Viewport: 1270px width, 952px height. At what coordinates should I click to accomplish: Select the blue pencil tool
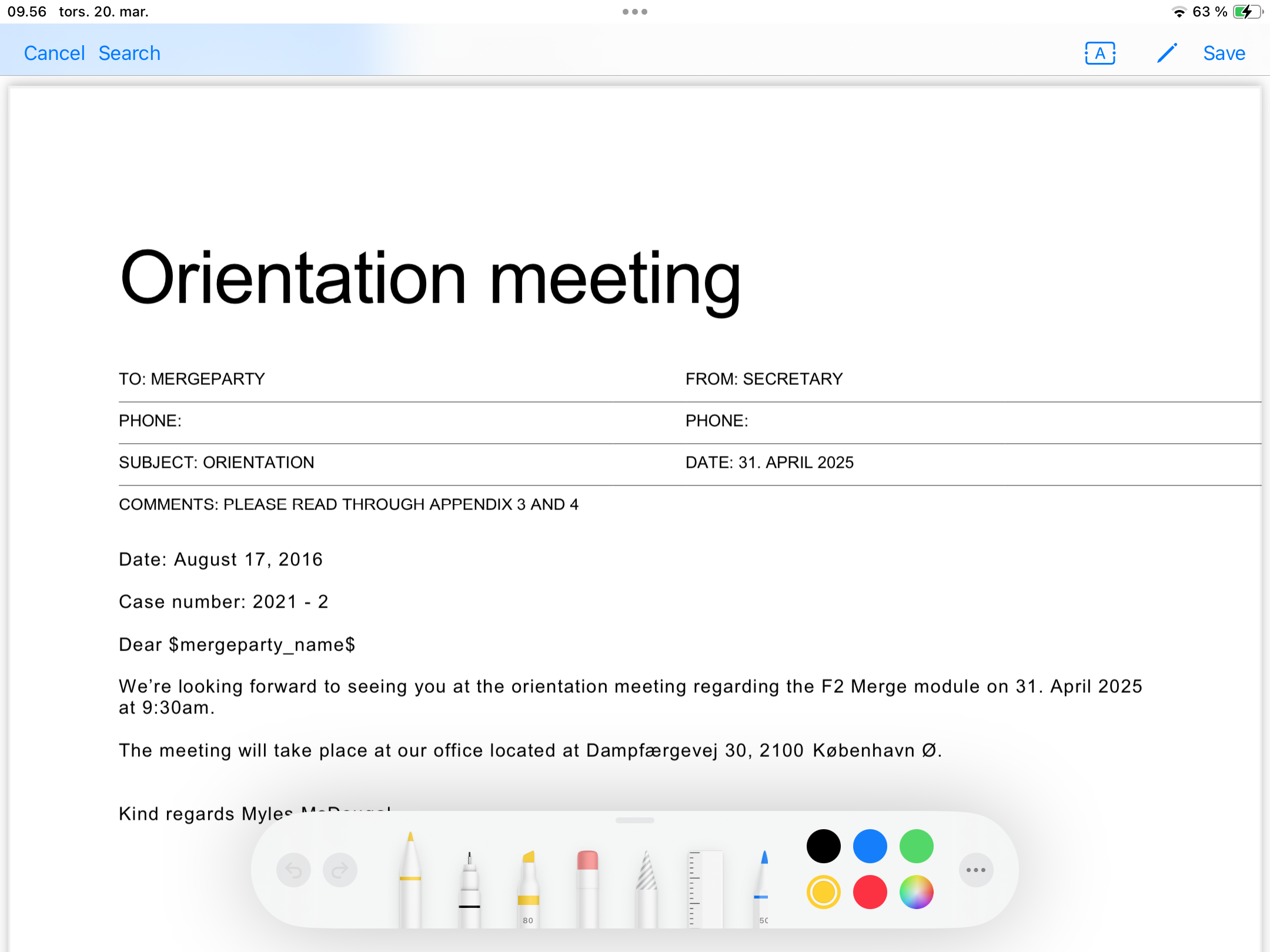coord(762,889)
